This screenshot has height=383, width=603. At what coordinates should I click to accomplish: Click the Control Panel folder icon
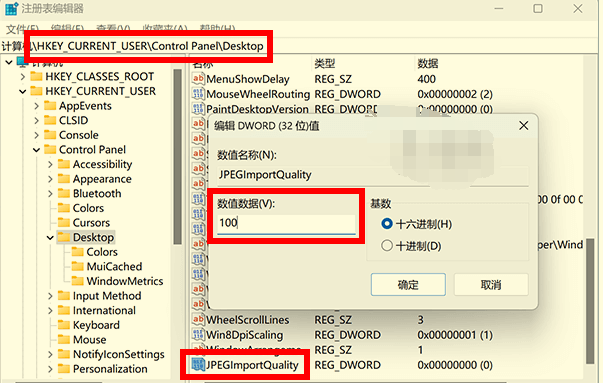coord(50,149)
